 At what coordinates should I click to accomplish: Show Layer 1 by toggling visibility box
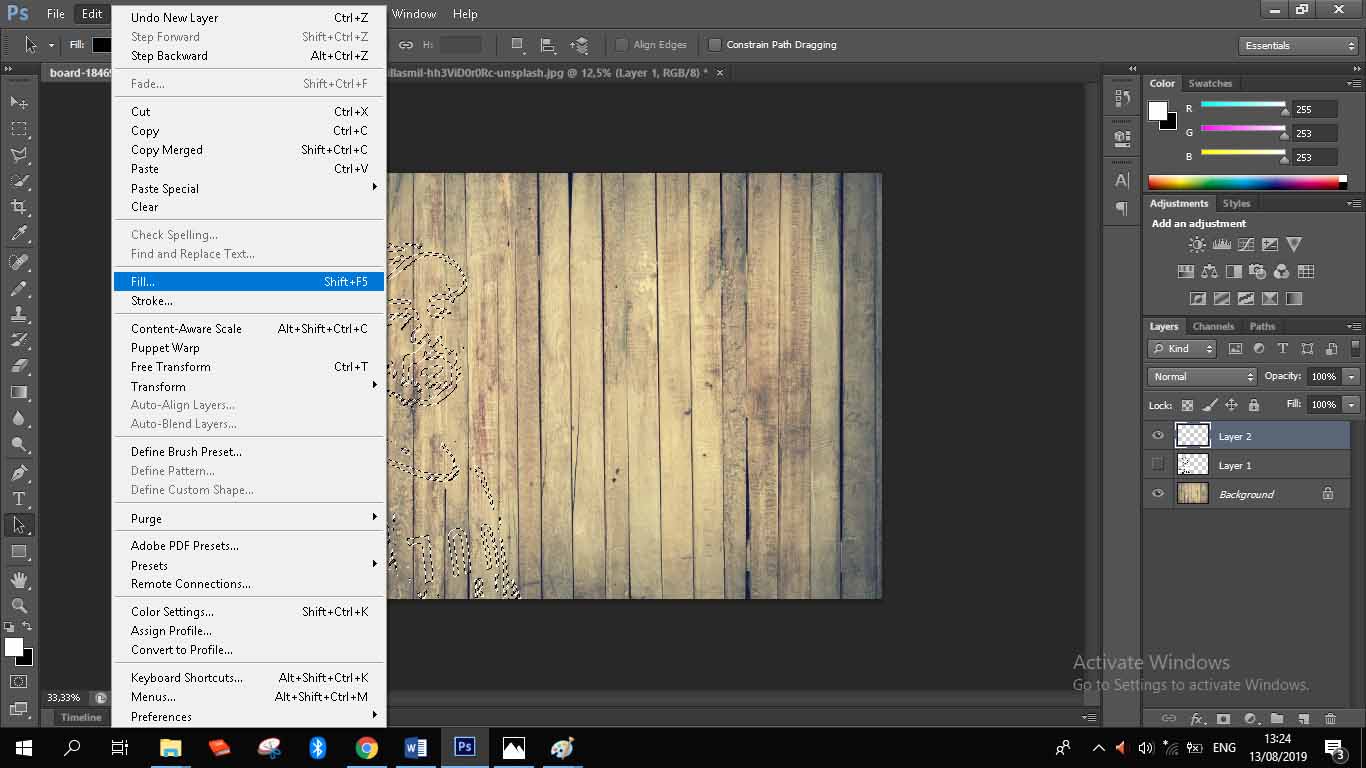click(x=1158, y=464)
